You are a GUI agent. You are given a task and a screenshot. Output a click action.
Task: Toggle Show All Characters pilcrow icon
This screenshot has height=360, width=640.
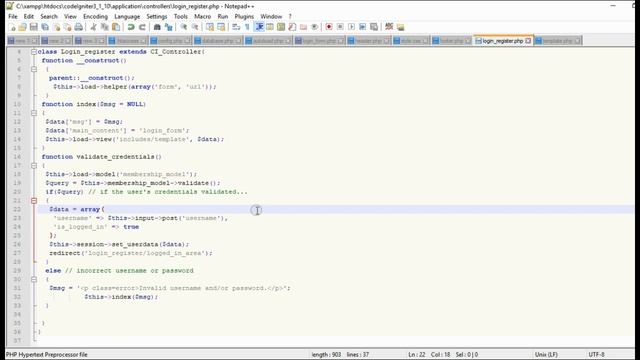pos(247,27)
